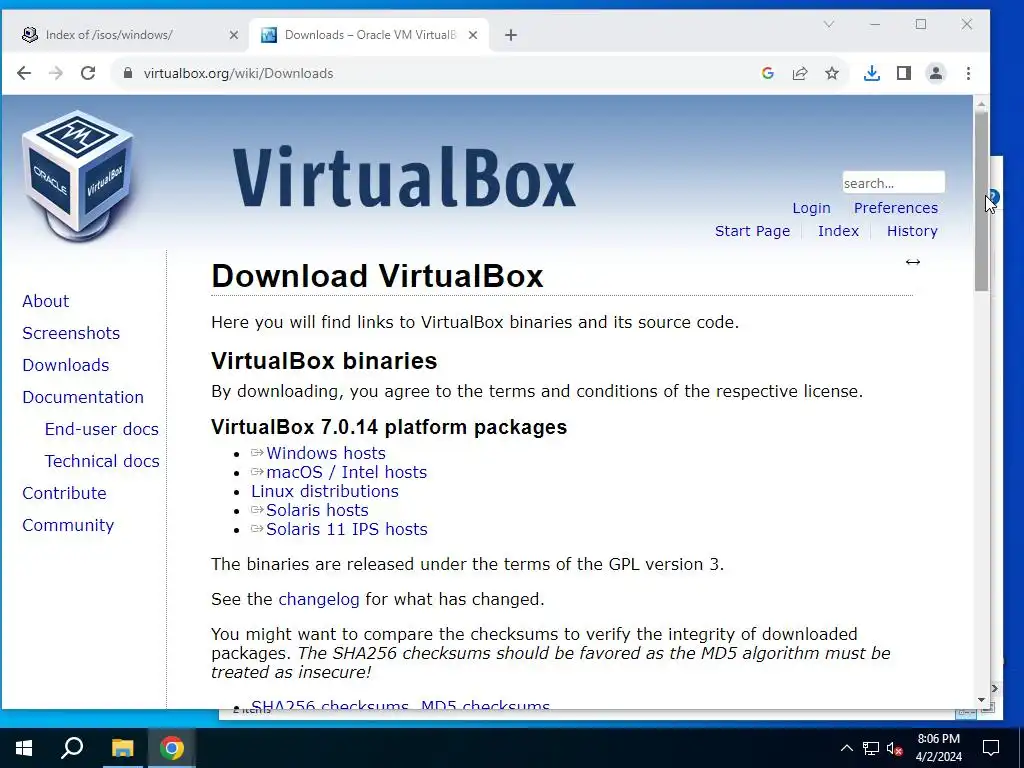Click the network tray icon
This screenshot has height=768, width=1024.
click(871, 748)
